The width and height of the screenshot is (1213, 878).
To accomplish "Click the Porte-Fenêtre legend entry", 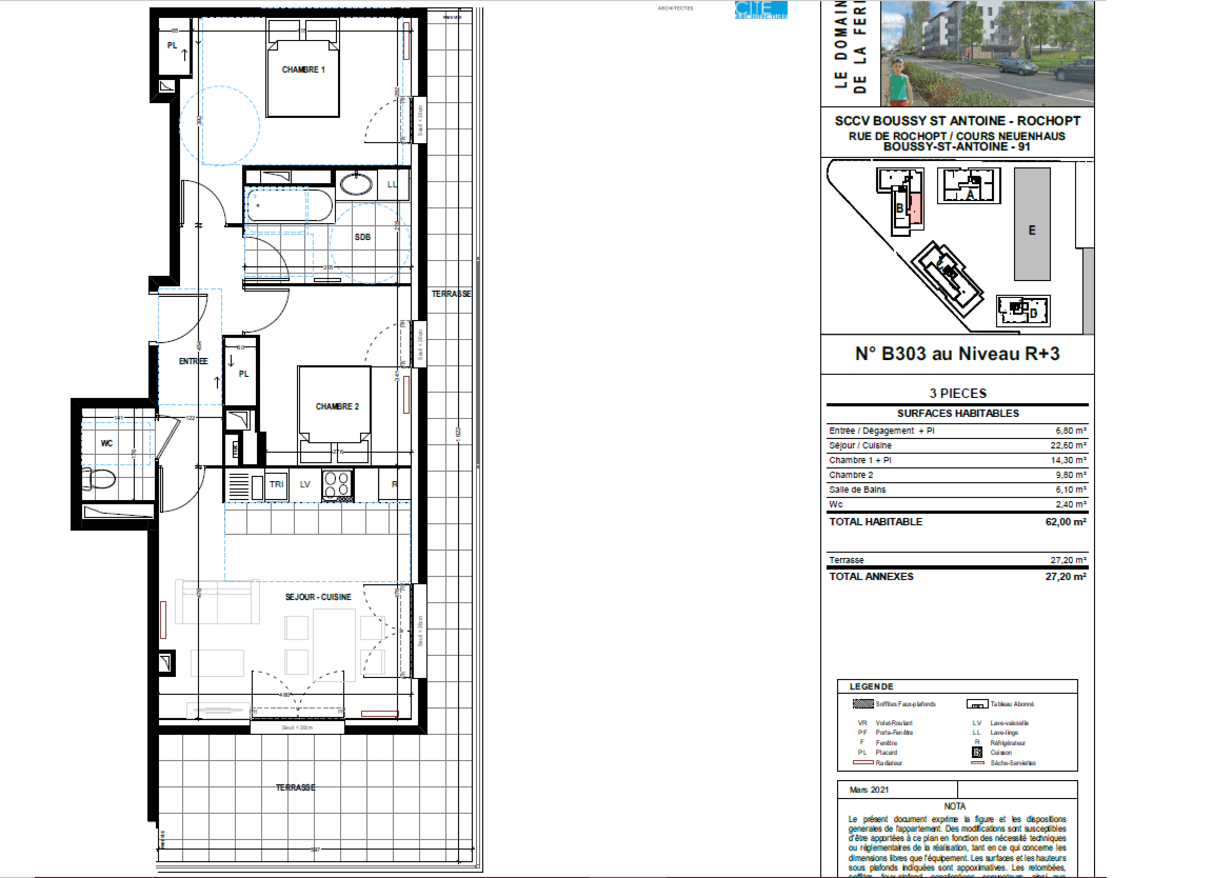I will (895, 733).
